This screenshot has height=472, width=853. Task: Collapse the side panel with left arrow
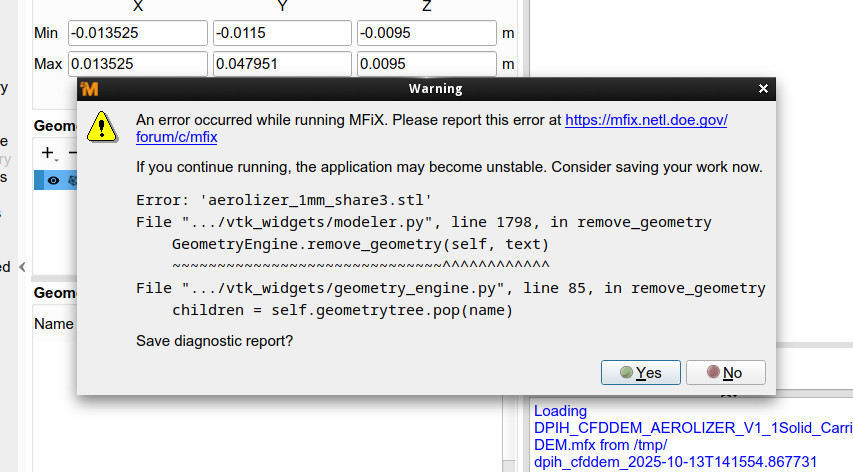click(x=23, y=266)
